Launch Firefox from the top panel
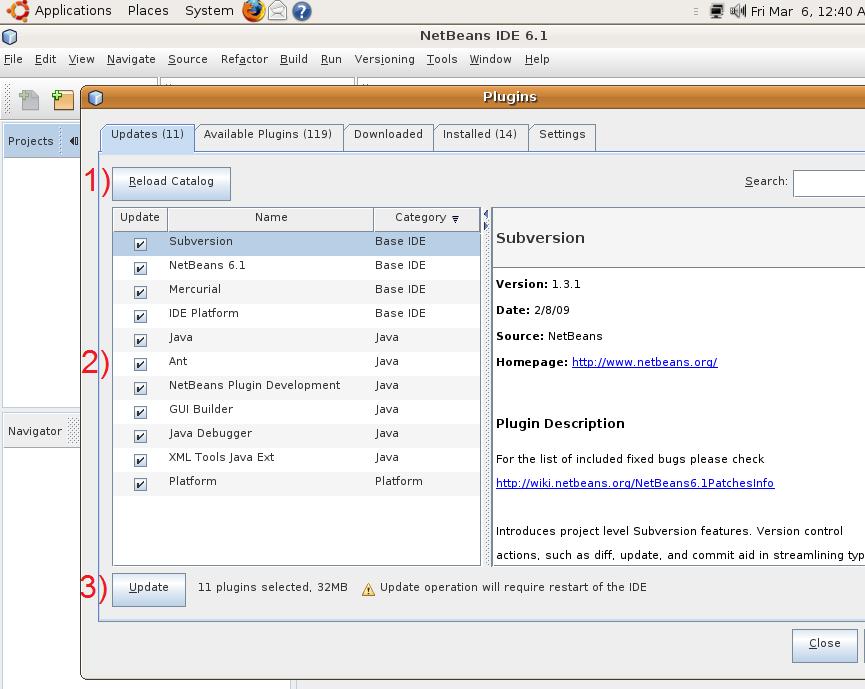The width and height of the screenshot is (865, 689). point(253,10)
